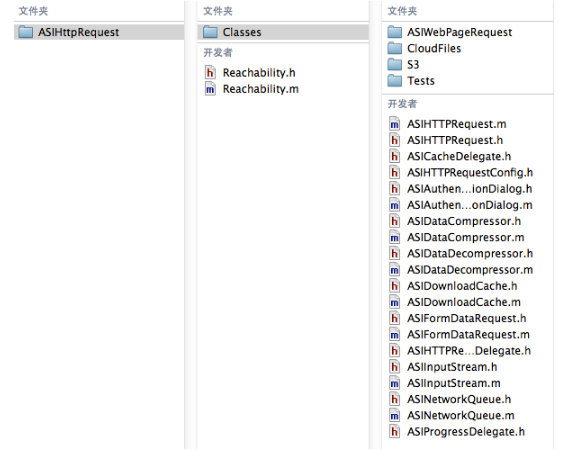Select the Classes folder name
The width and height of the screenshot is (577, 451).
[242, 32]
